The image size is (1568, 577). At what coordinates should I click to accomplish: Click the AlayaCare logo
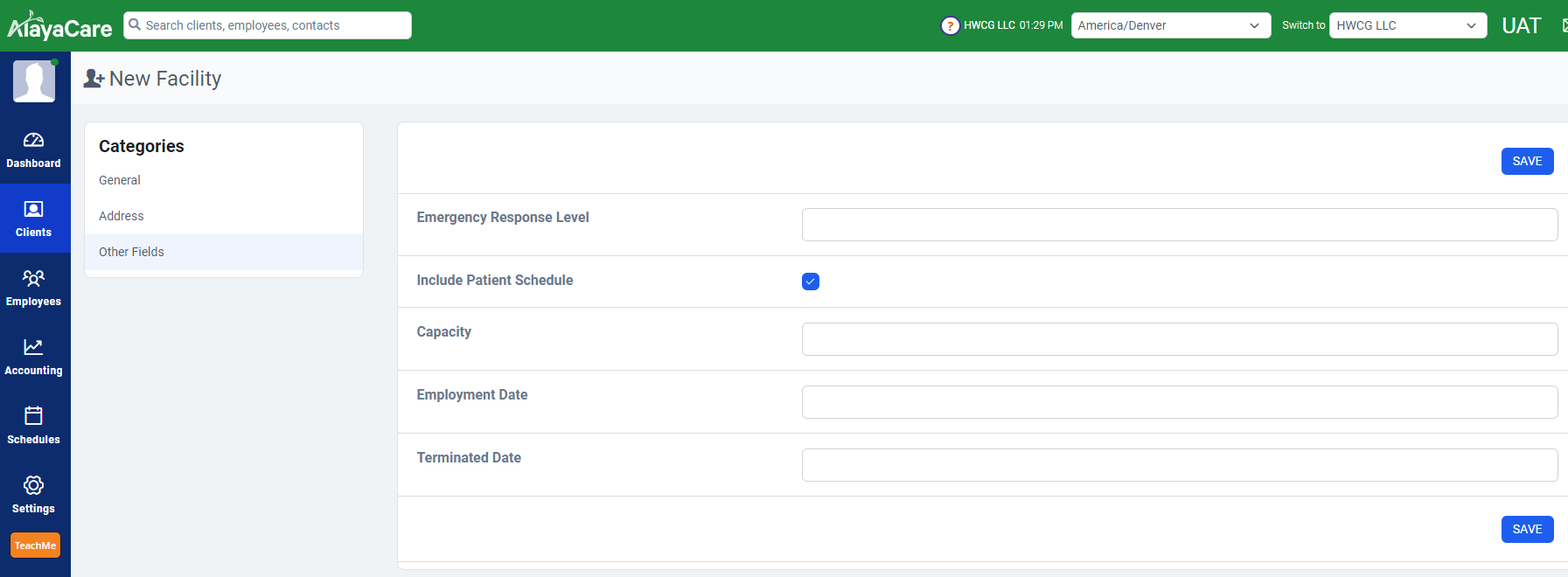59,26
